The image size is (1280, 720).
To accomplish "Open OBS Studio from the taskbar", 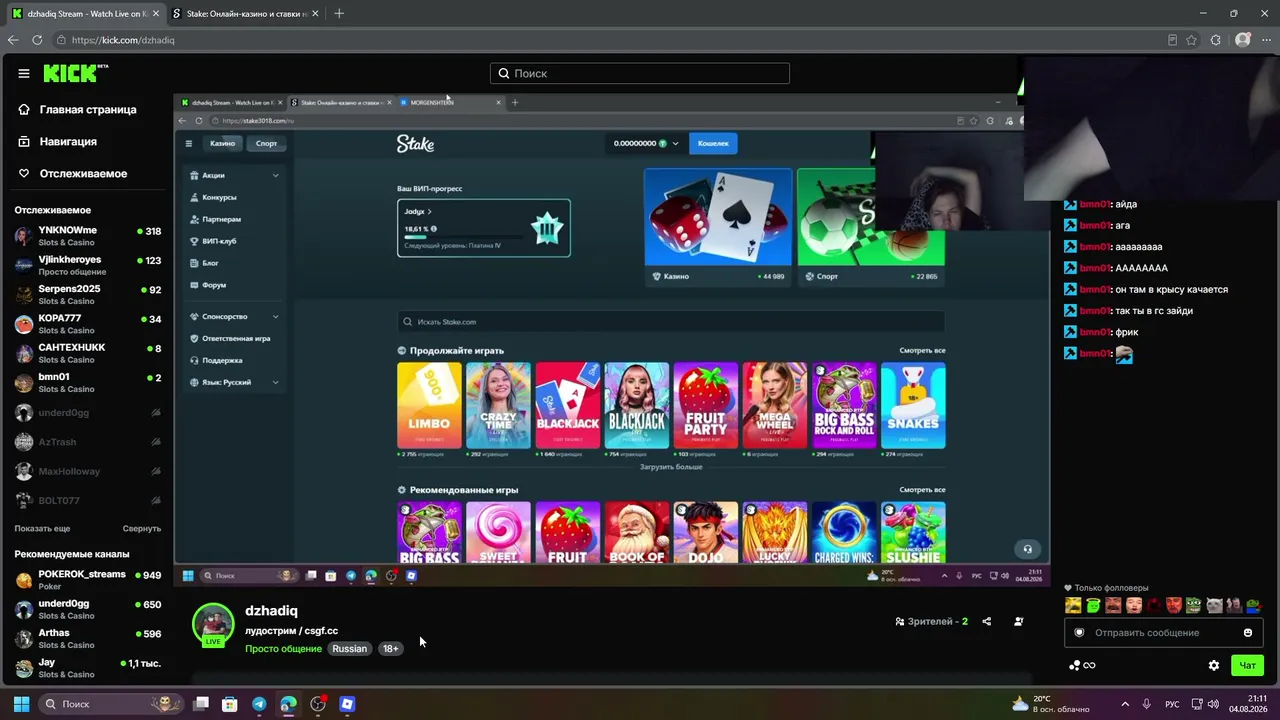I will 318,704.
